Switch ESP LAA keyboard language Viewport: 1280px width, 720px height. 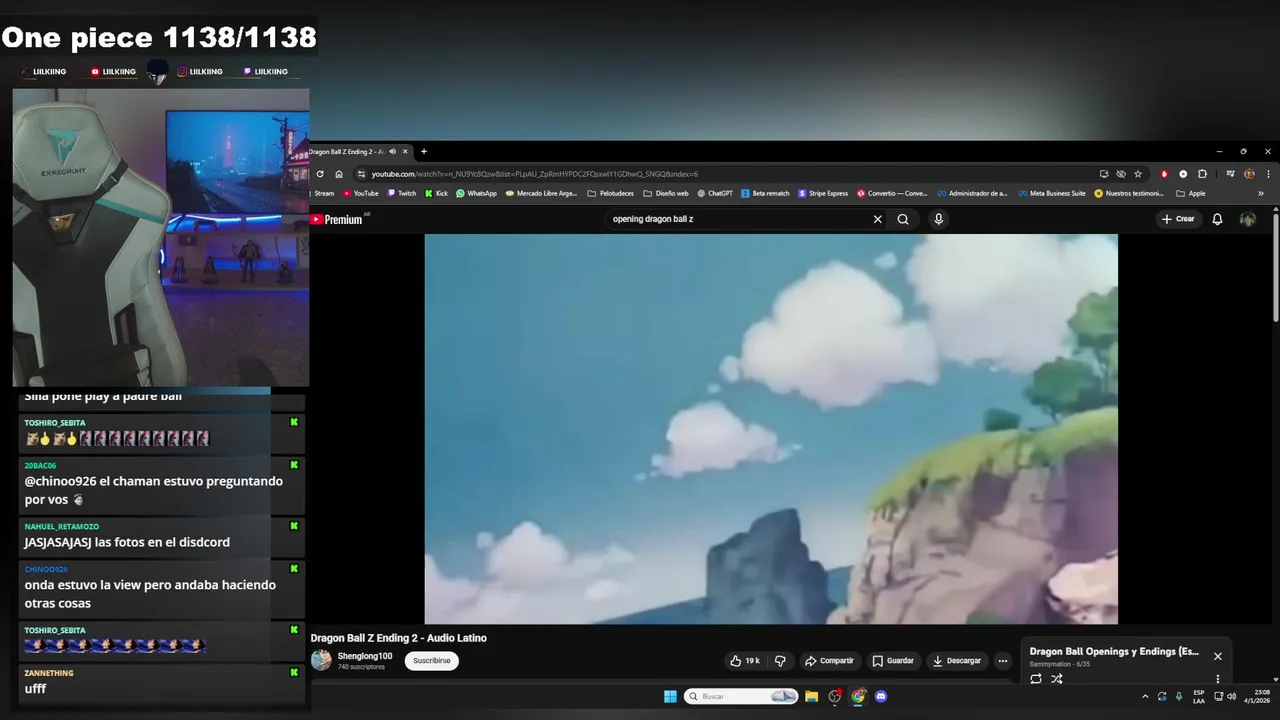pyautogui.click(x=1199, y=696)
